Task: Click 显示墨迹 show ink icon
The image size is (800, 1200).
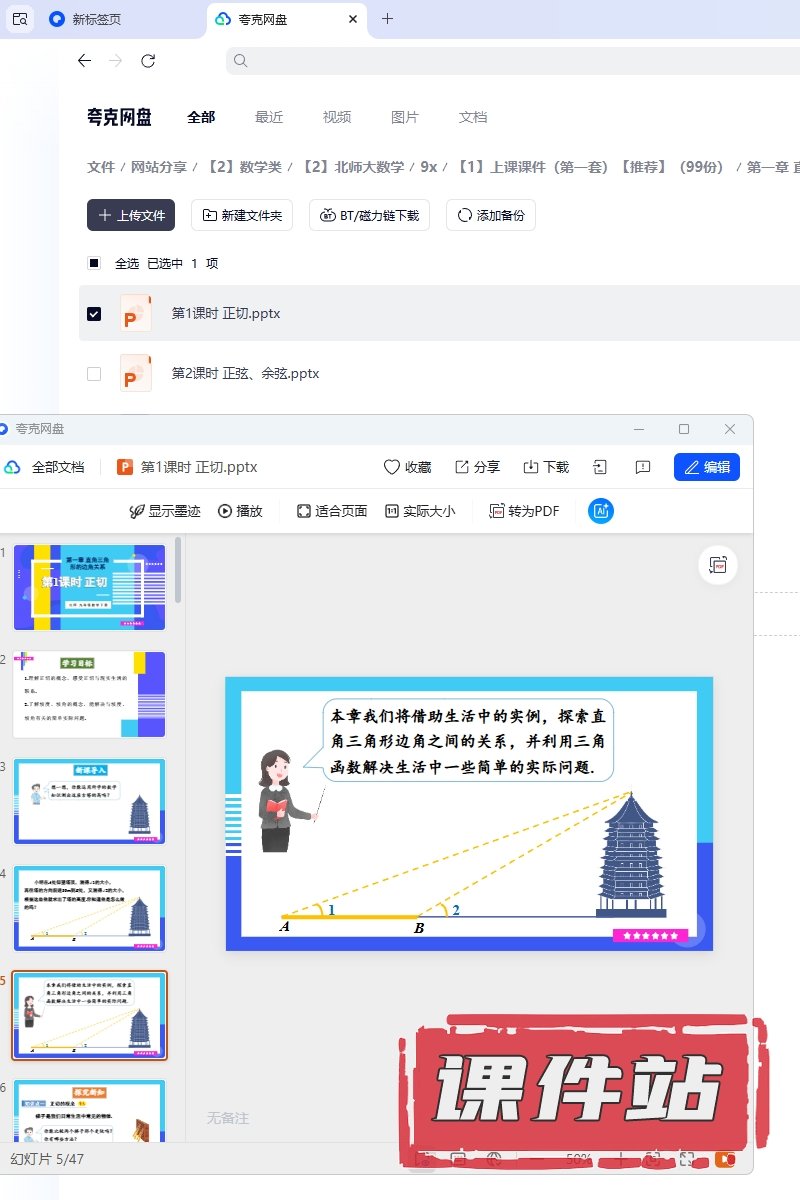Action: click(x=138, y=511)
